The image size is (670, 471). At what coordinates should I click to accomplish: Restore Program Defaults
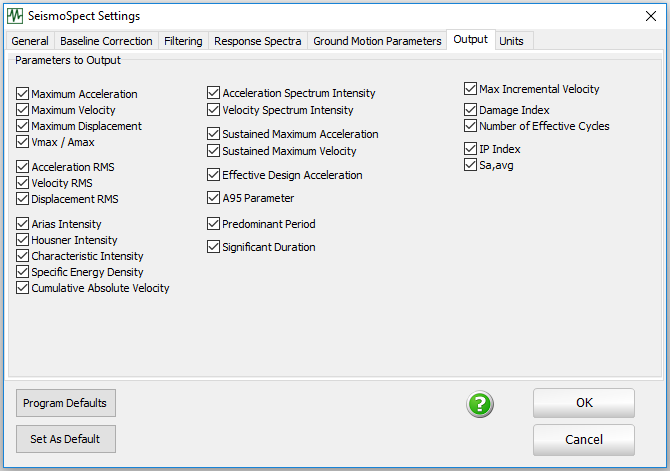coord(66,403)
